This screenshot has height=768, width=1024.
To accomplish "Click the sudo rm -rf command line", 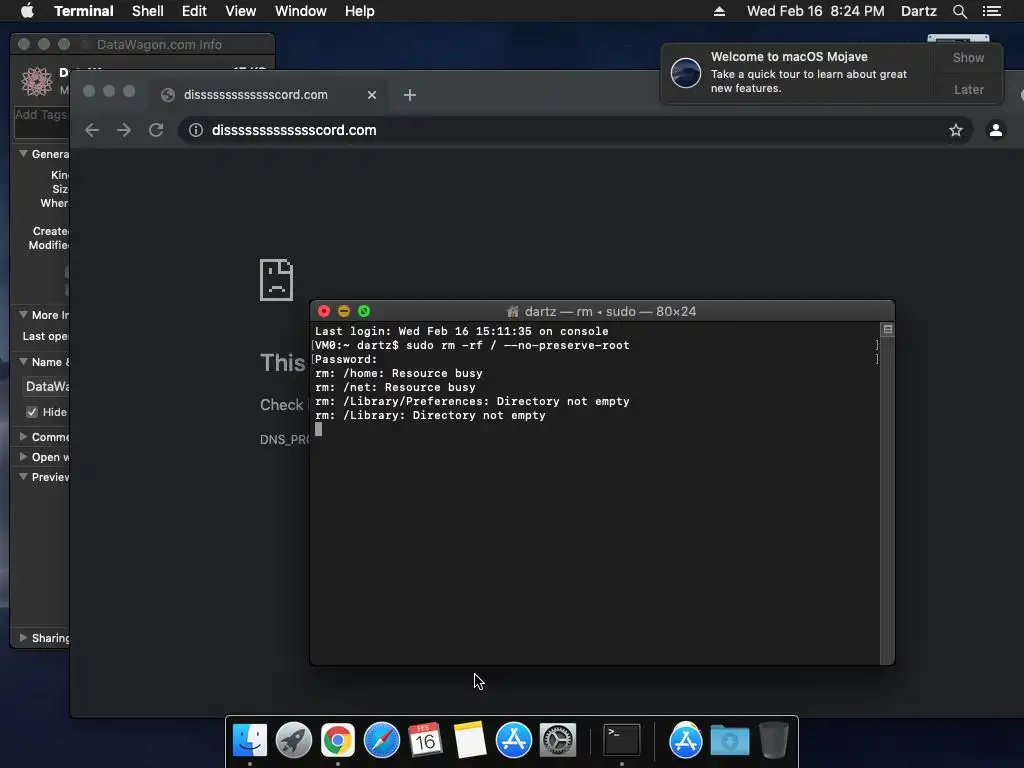I will point(472,345).
